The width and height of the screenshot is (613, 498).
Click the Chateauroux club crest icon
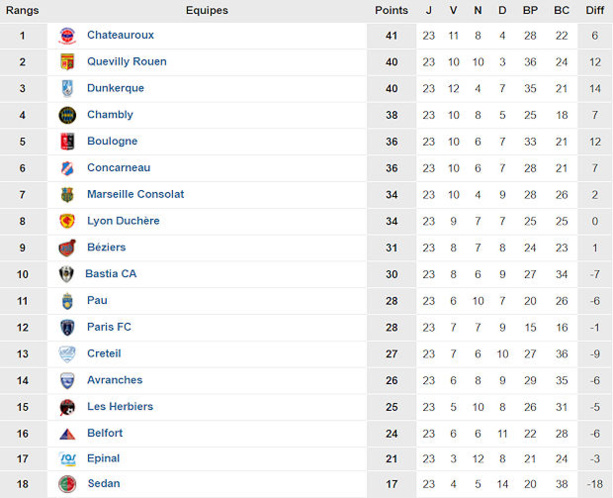tap(67, 36)
